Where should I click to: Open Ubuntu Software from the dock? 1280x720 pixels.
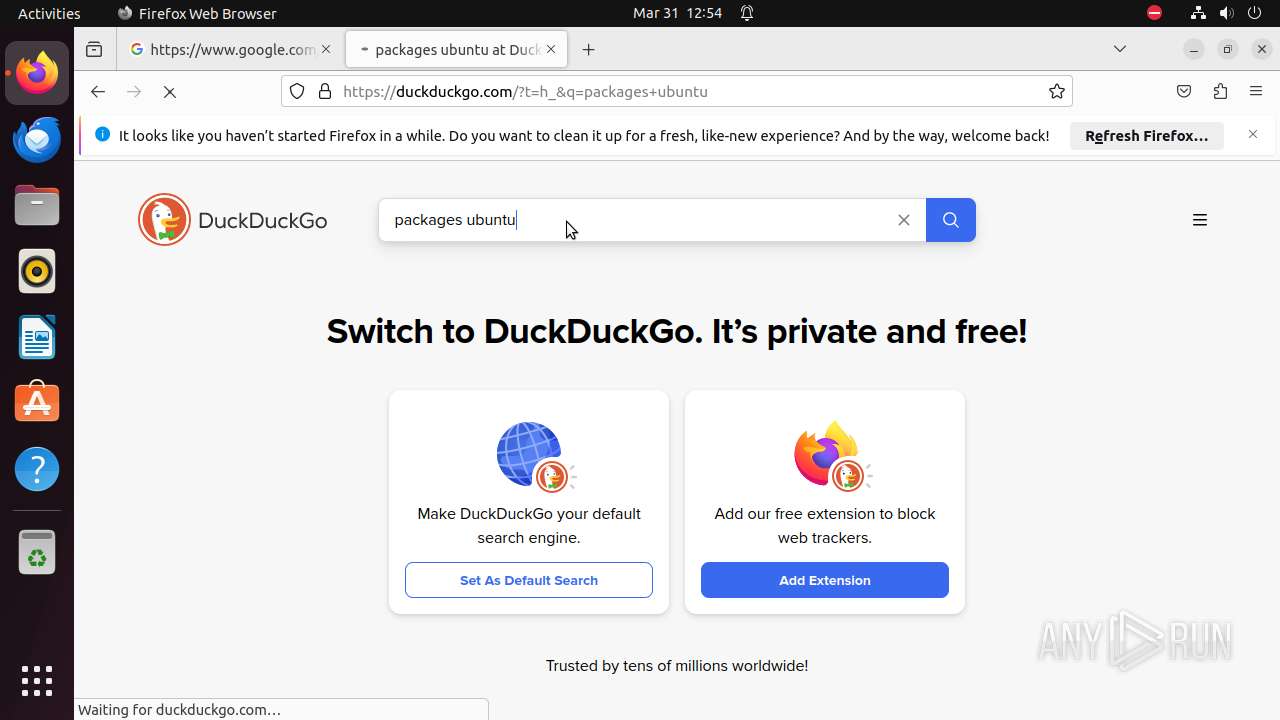pyautogui.click(x=37, y=403)
